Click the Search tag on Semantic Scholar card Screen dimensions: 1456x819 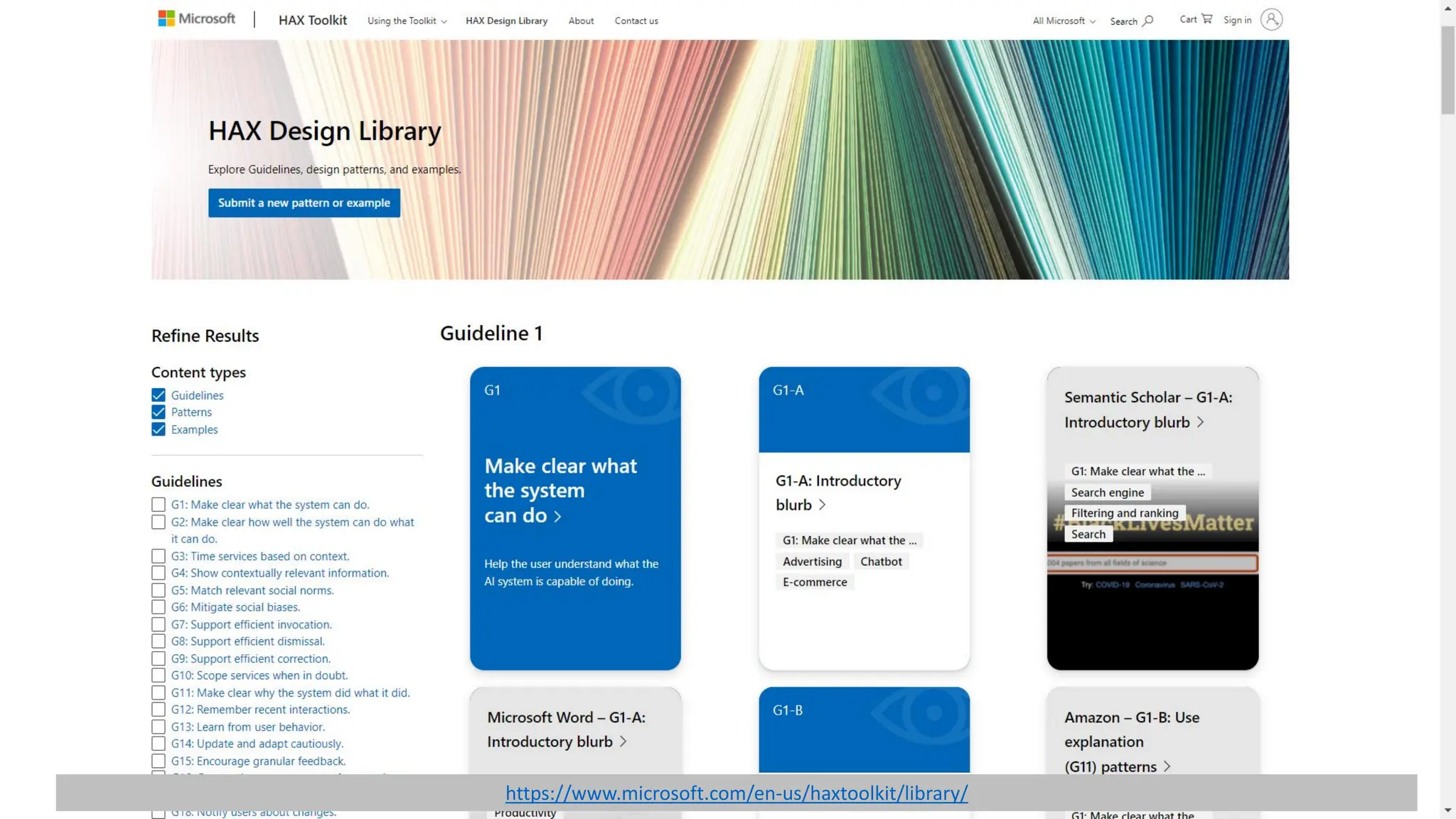[1088, 535]
